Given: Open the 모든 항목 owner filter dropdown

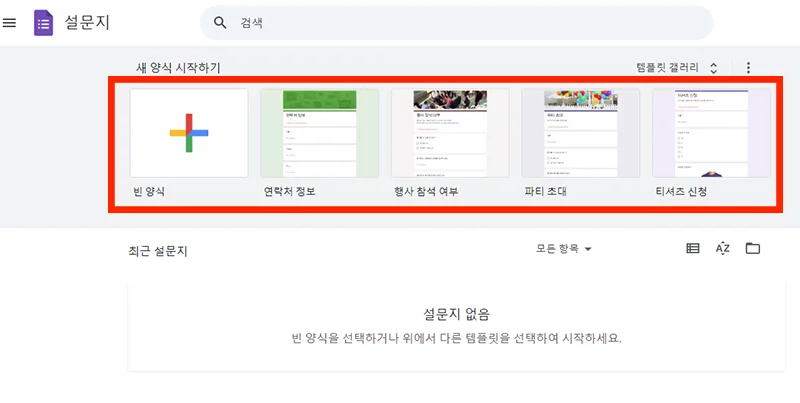Looking at the screenshot, I should (563, 249).
